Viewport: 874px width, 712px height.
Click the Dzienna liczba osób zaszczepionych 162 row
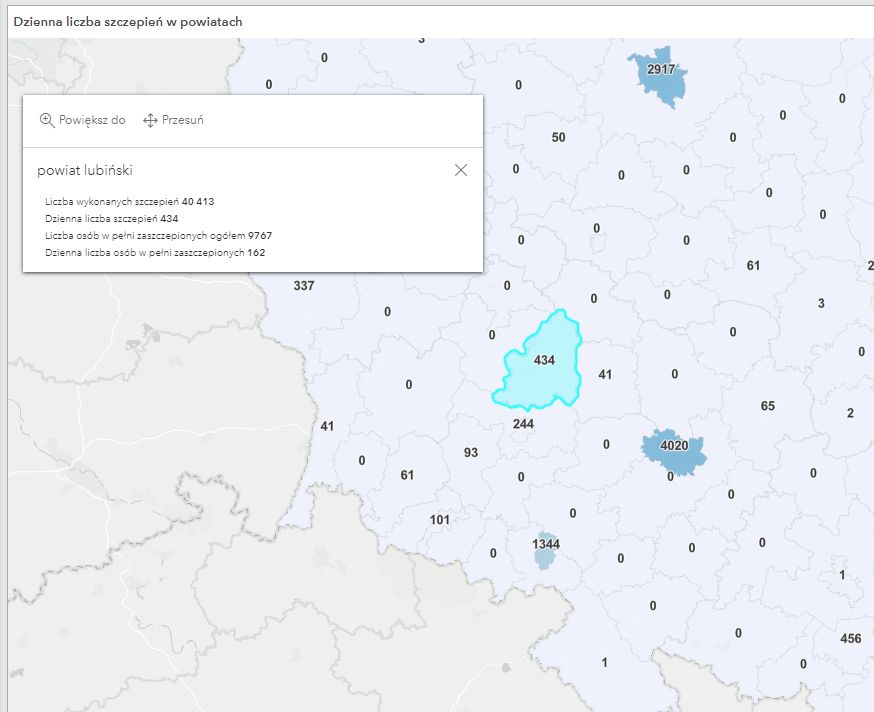pyautogui.click(x=155, y=253)
